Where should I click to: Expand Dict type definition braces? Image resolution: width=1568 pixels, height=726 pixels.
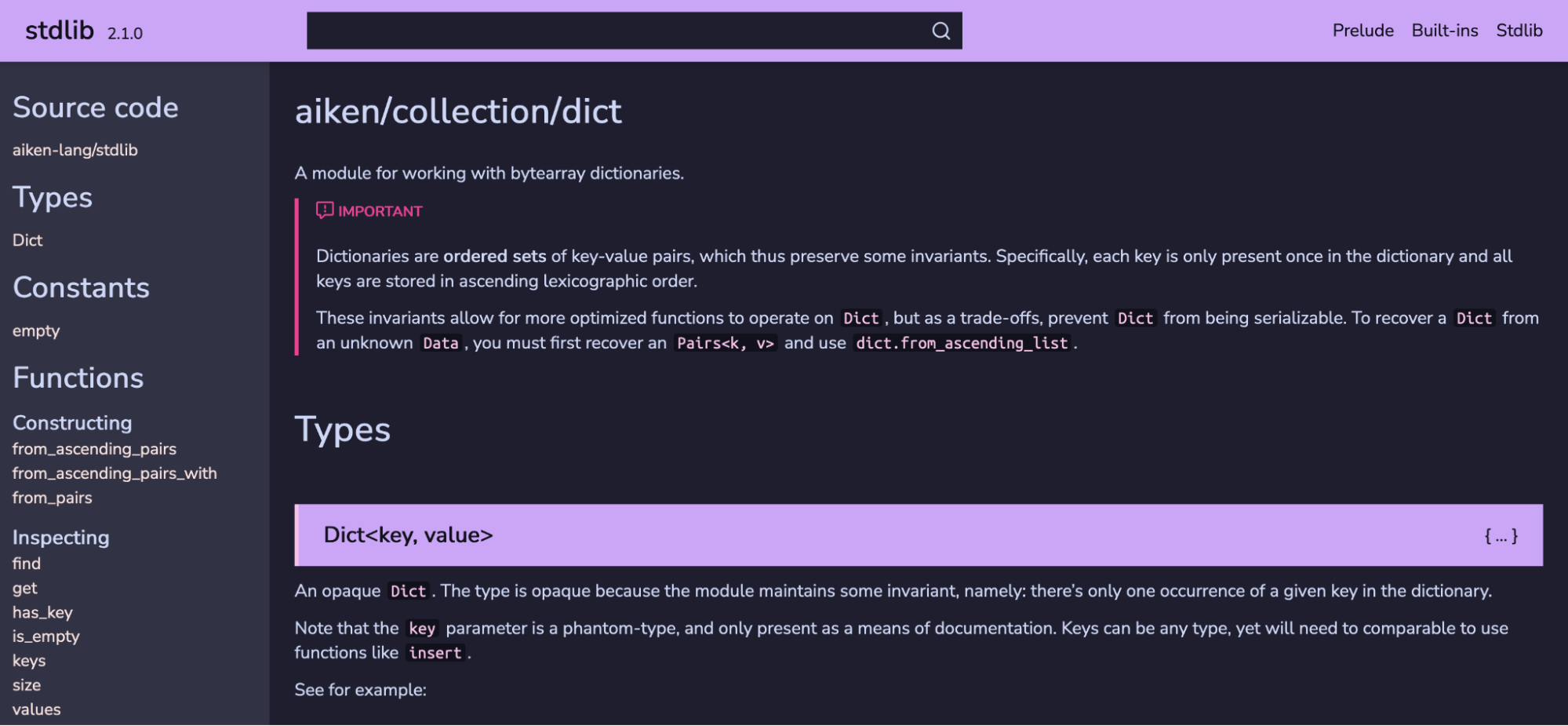tap(1501, 536)
